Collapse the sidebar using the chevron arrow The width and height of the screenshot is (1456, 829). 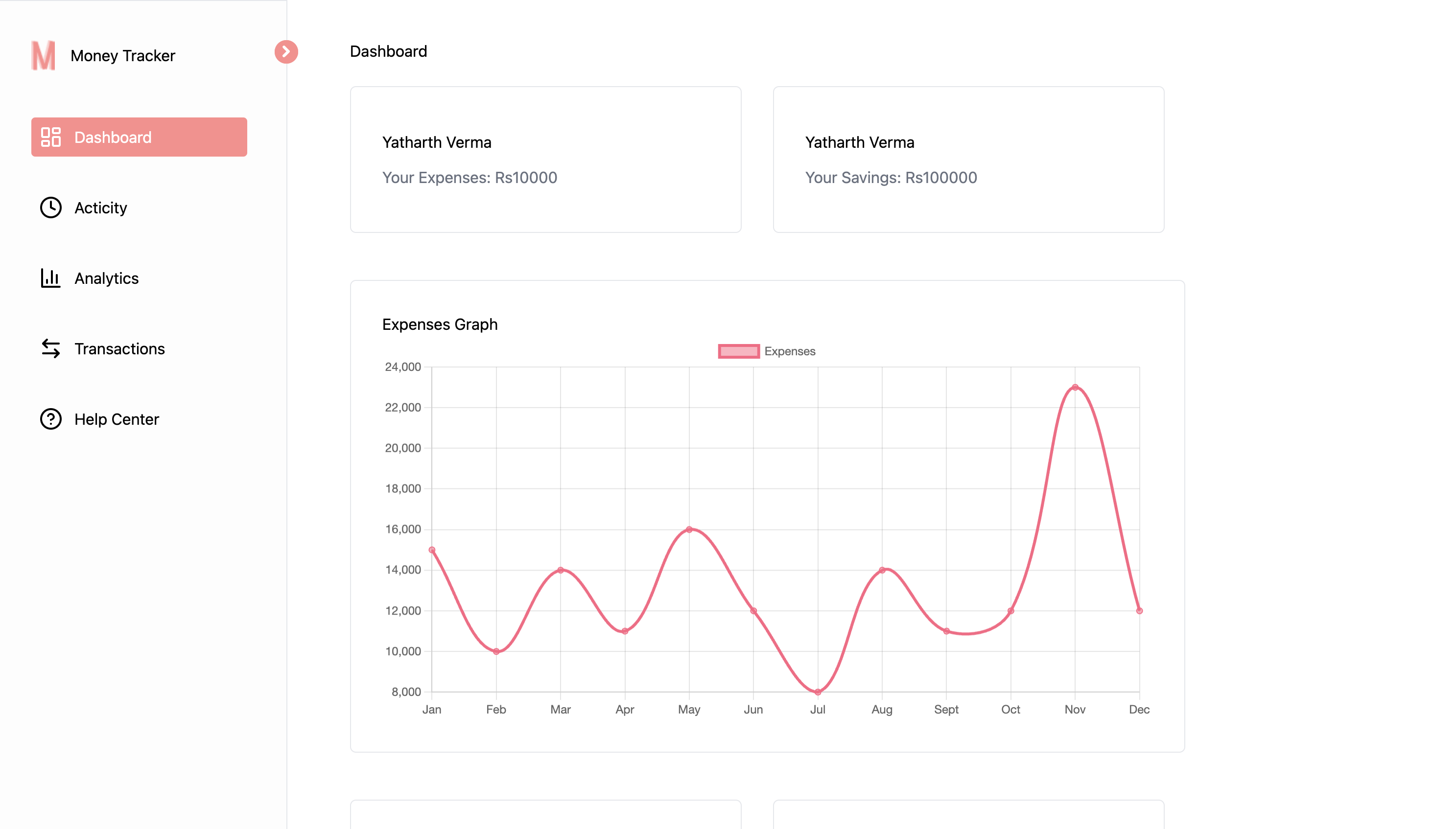(286, 52)
